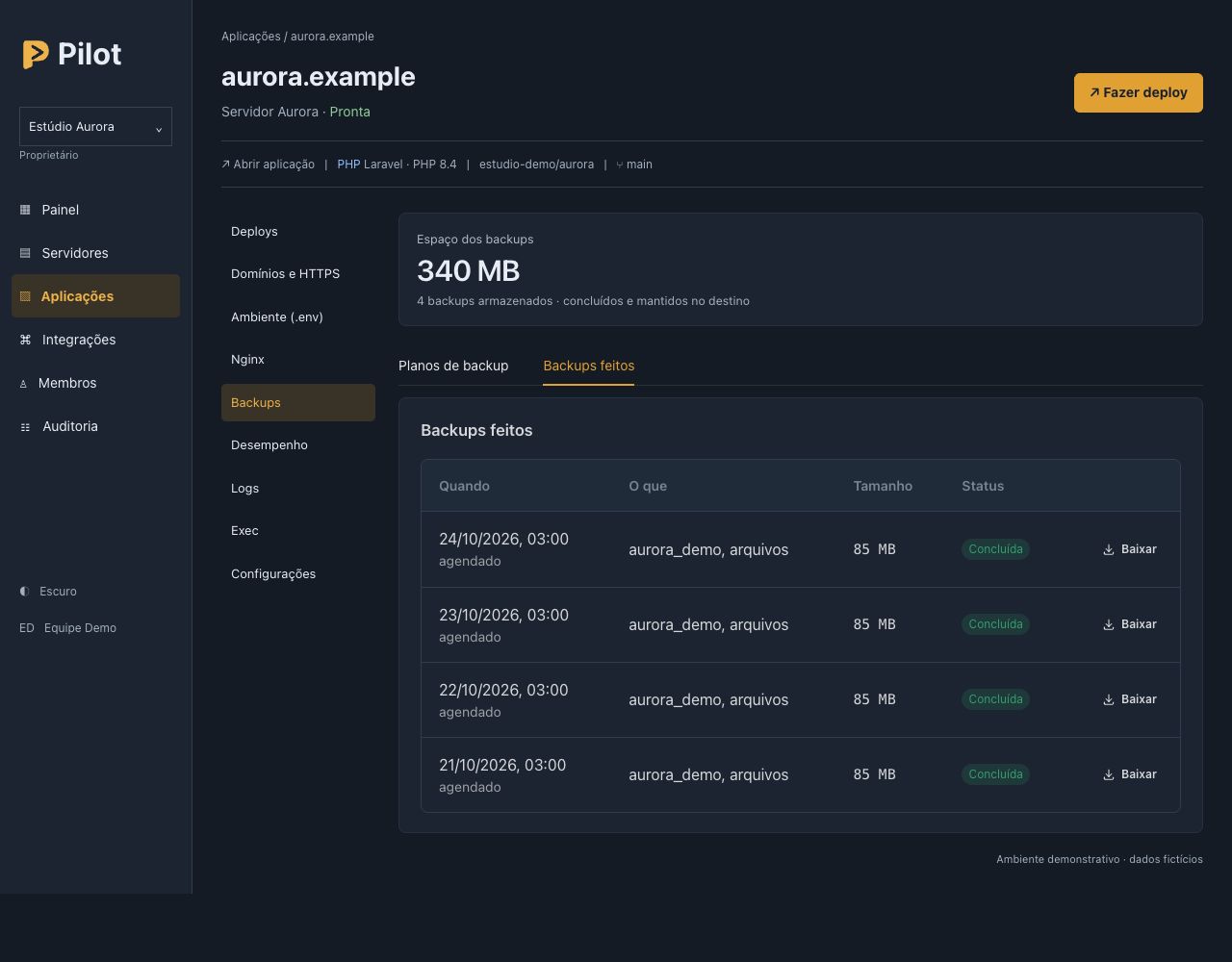1232x962 pixels.
Task: Open Auditoria in sidebar
Action: click(x=95, y=426)
